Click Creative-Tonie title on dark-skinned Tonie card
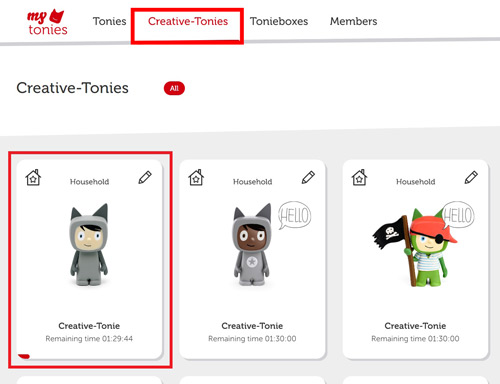 252,326
